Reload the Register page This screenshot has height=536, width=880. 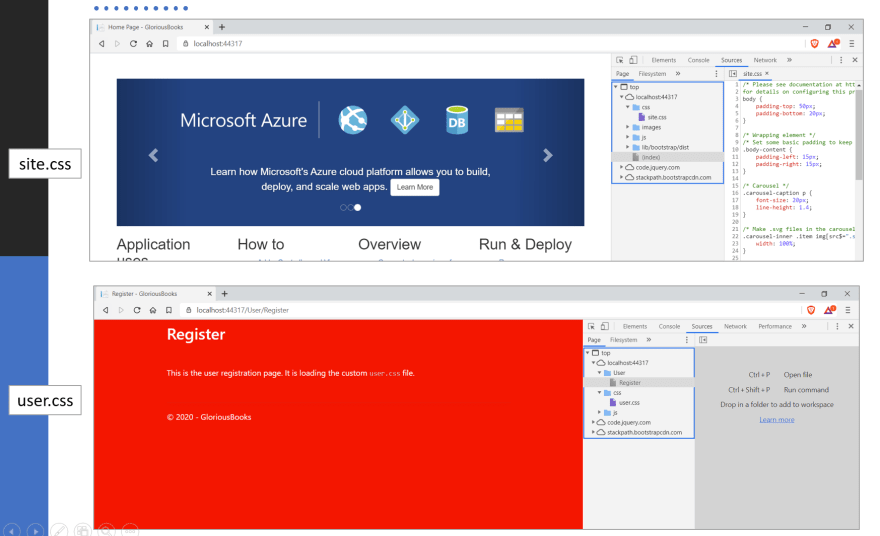[137, 310]
